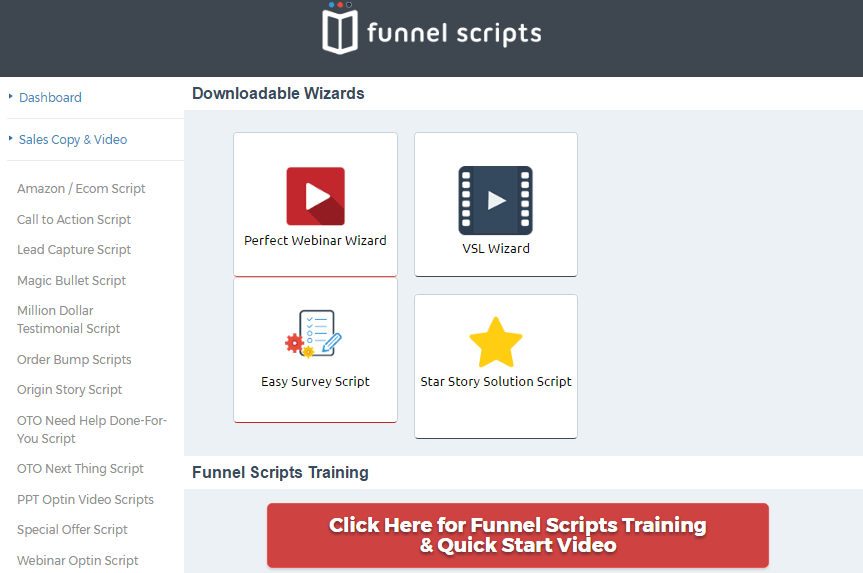Open OTO Need Help Done-For-You Script
The width and height of the screenshot is (863, 573).
click(91, 430)
